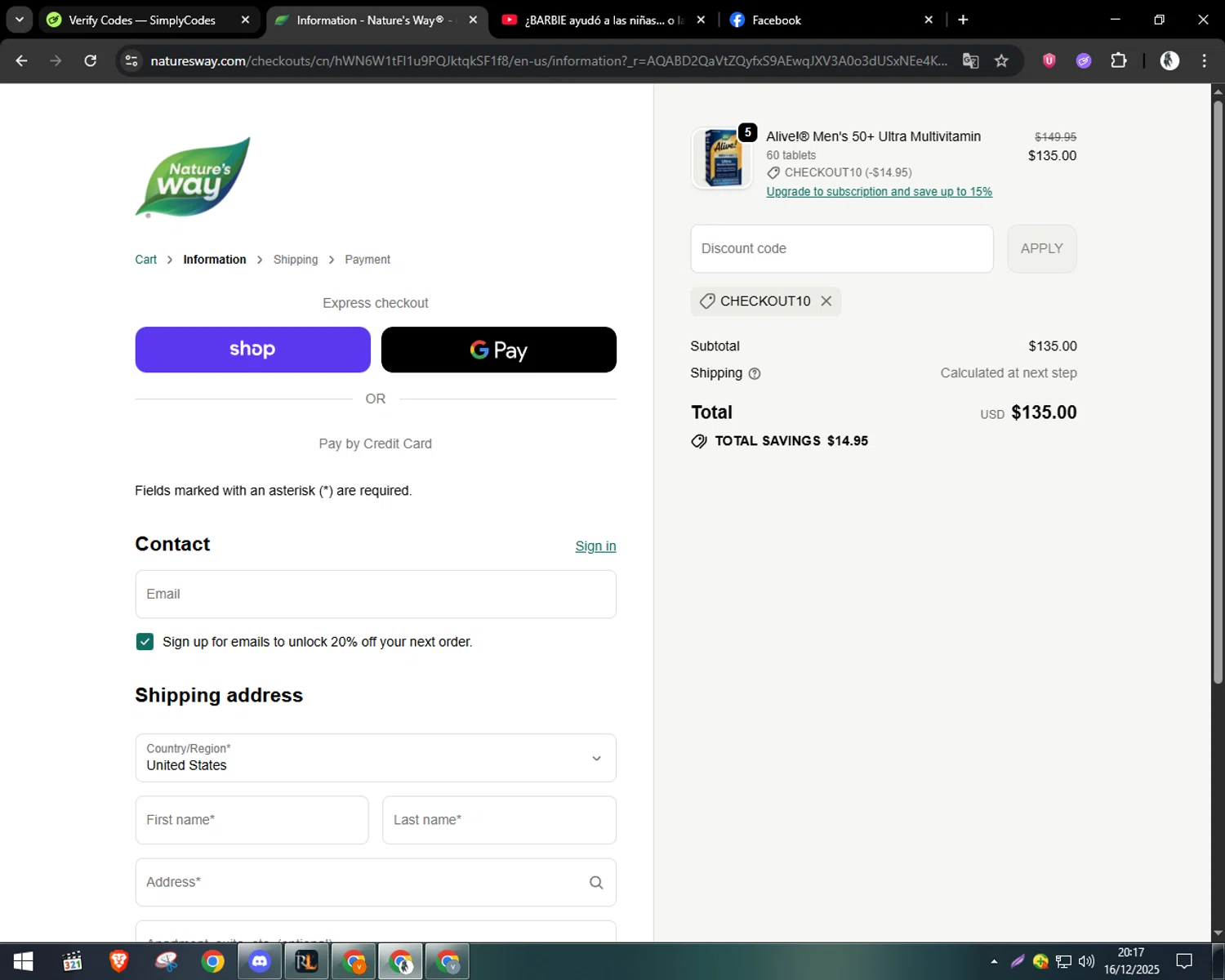Viewport: 1225px width, 980px height.
Task: Open the Windows Start menu
Action: (23, 961)
